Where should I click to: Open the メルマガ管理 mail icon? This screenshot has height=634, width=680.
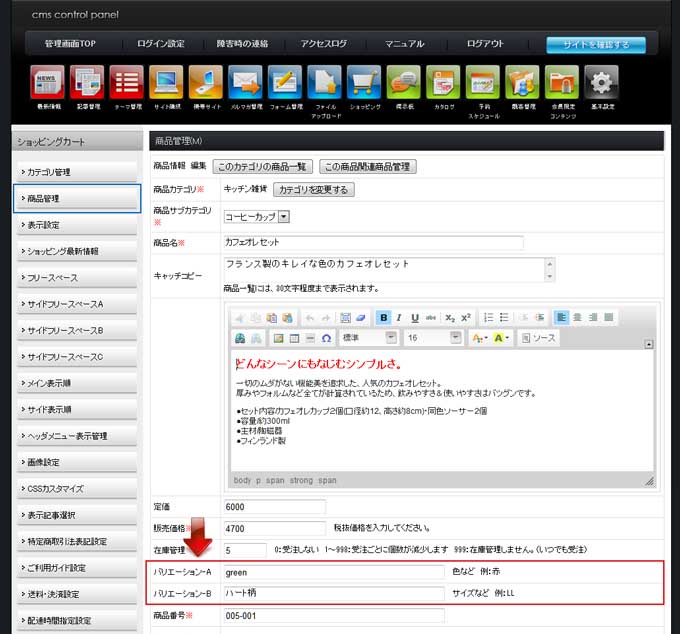click(x=245, y=83)
